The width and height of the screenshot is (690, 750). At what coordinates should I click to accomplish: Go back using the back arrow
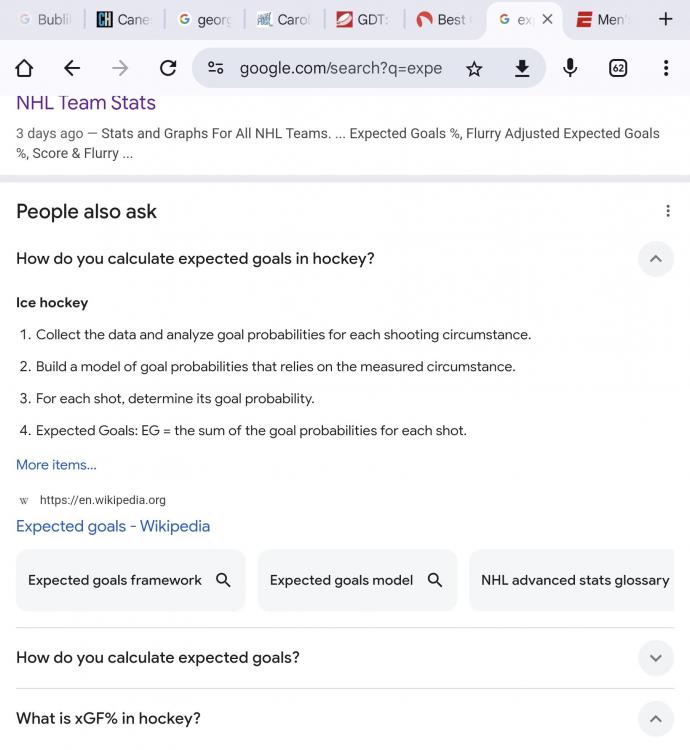[72, 68]
